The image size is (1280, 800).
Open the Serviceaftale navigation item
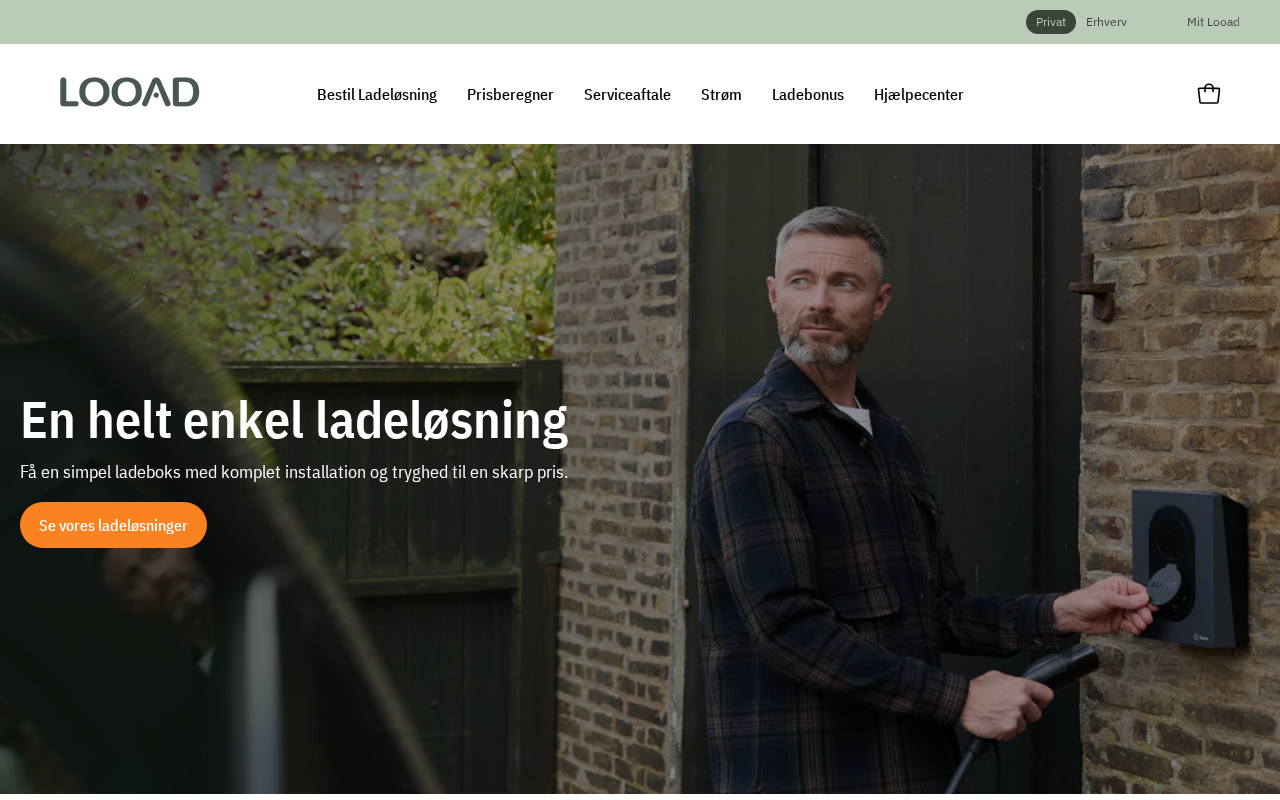[627, 94]
